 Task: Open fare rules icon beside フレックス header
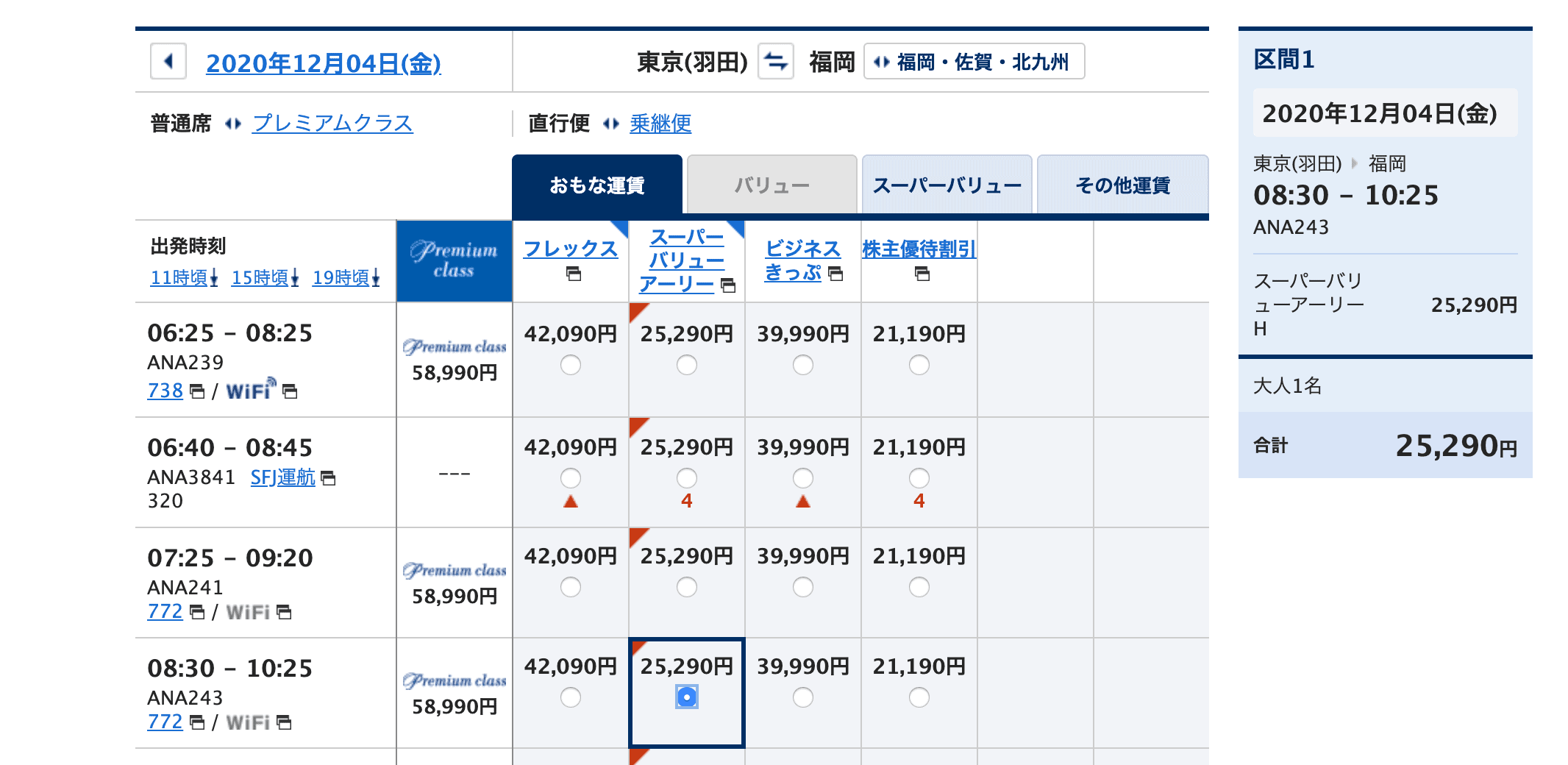pyautogui.click(x=574, y=274)
